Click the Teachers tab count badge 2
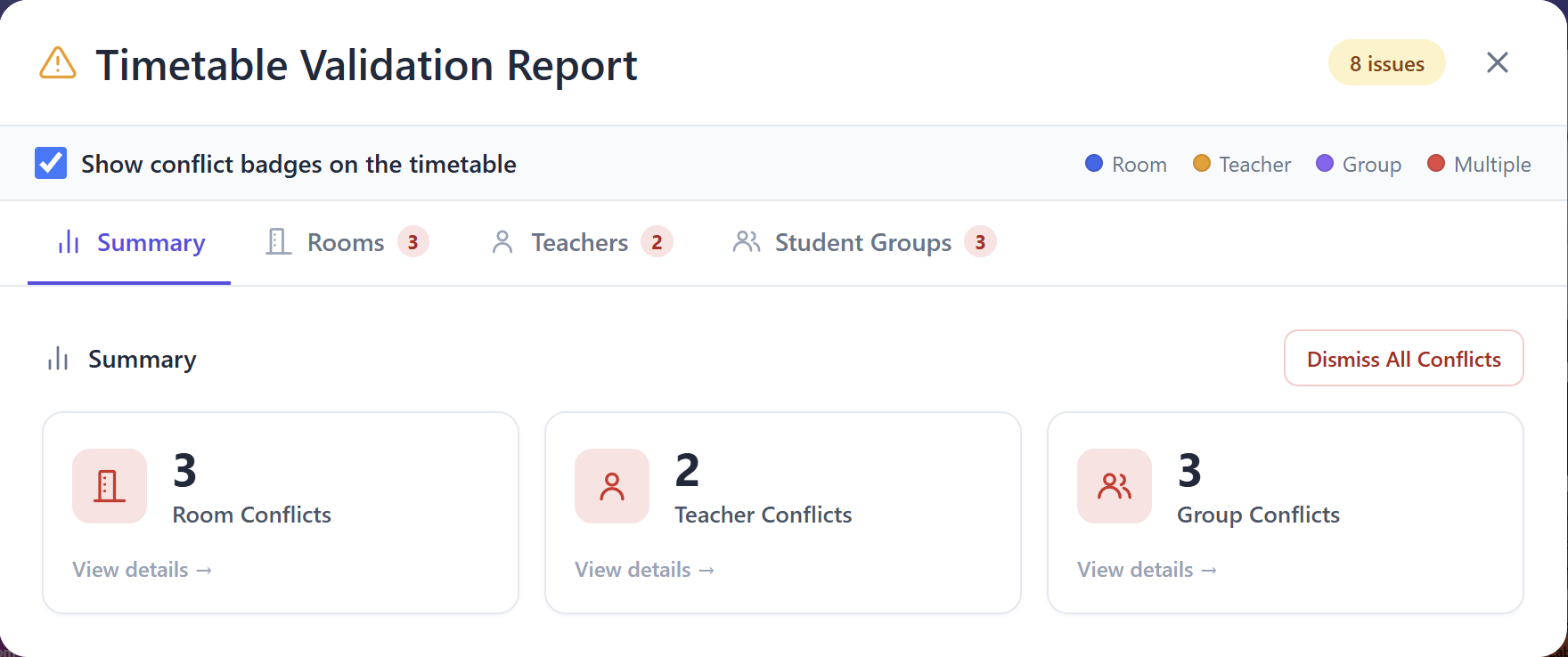 point(657,242)
